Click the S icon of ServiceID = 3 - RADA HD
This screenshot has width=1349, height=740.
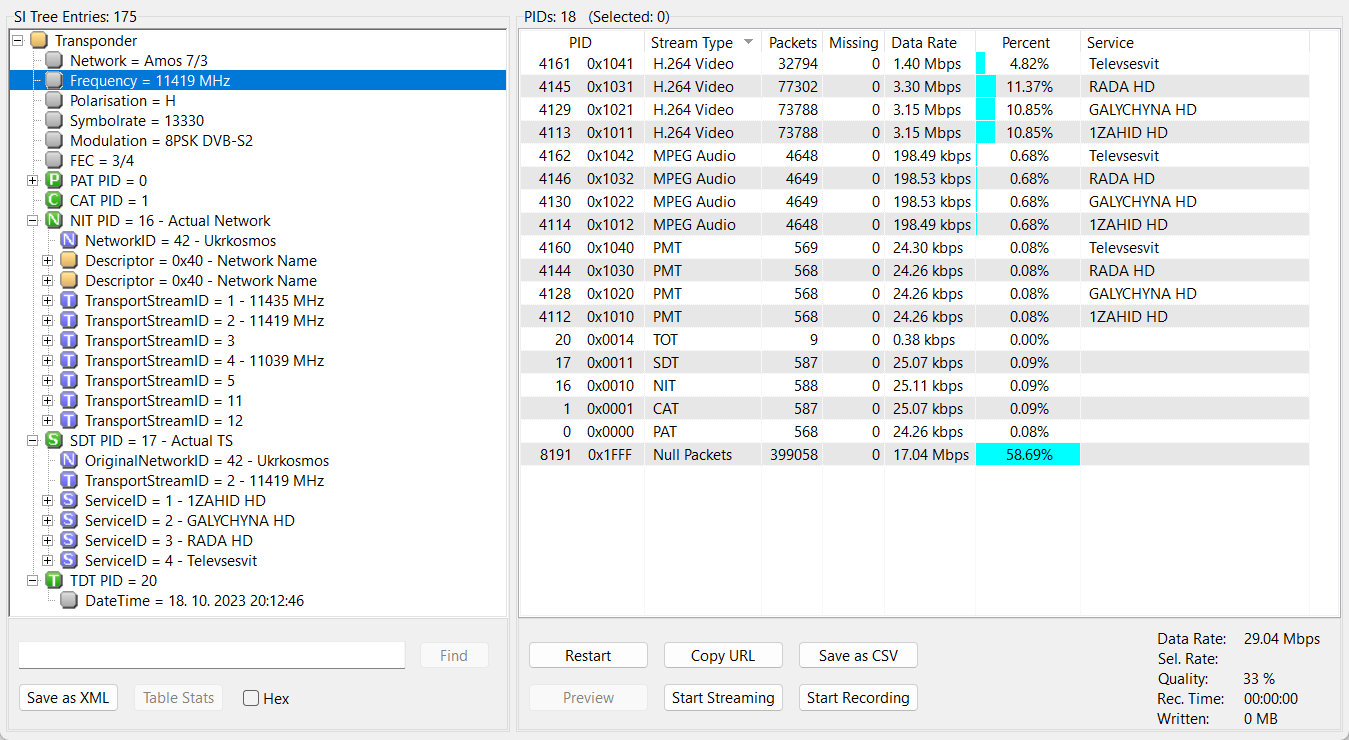[x=69, y=541]
